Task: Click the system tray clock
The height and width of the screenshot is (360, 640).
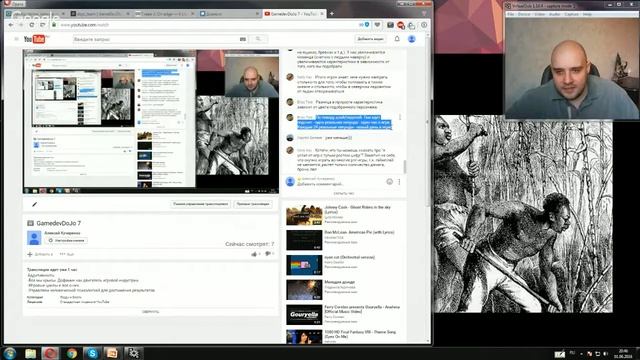Action: tap(623, 353)
